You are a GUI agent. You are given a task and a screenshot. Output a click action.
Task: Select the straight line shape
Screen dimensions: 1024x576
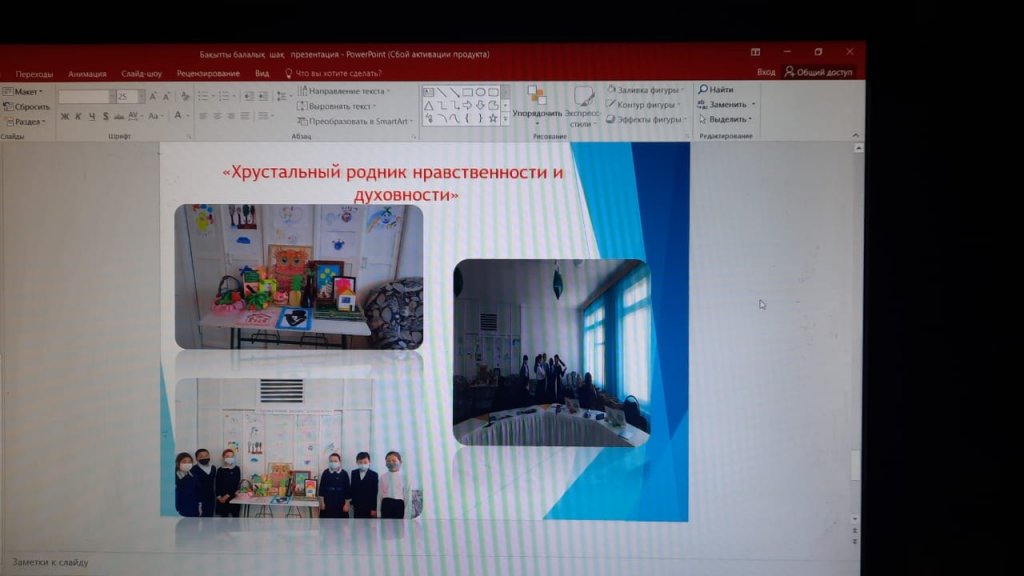pos(441,92)
